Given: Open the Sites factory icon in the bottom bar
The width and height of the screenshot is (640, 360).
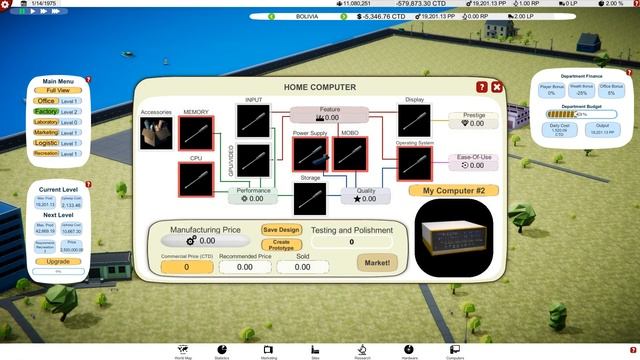Looking at the screenshot, I should coord(315,351).
